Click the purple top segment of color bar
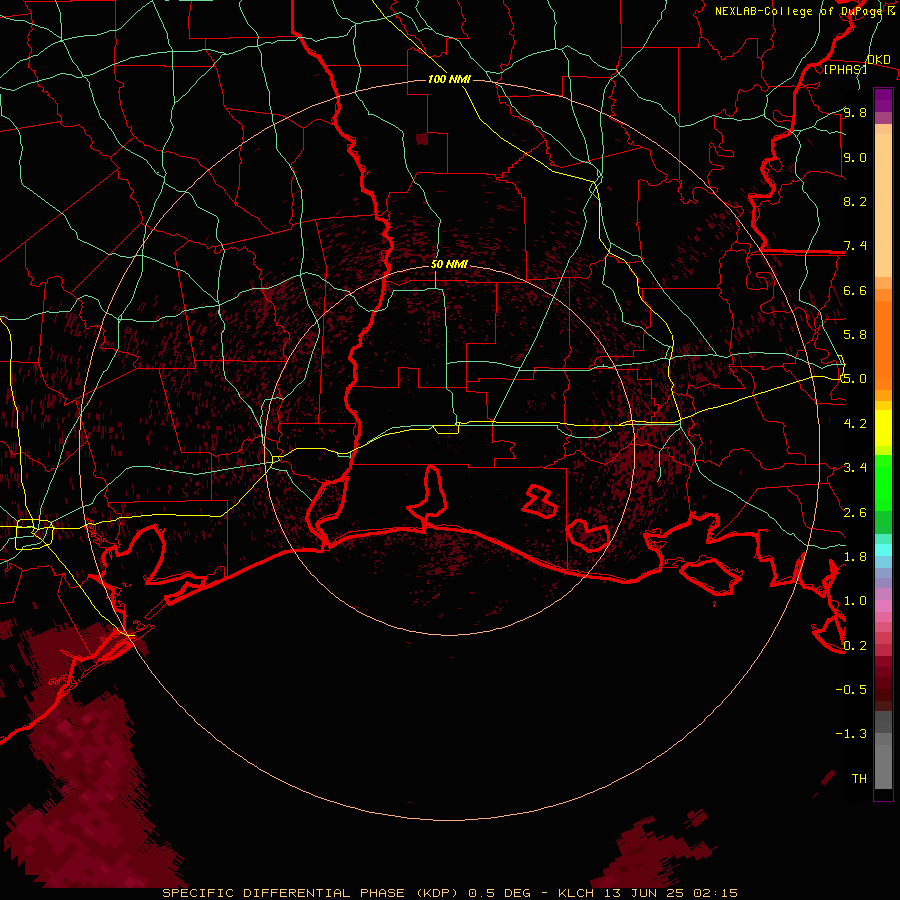The width and height of the screenshot is (900, 900). tap(883, 100)
